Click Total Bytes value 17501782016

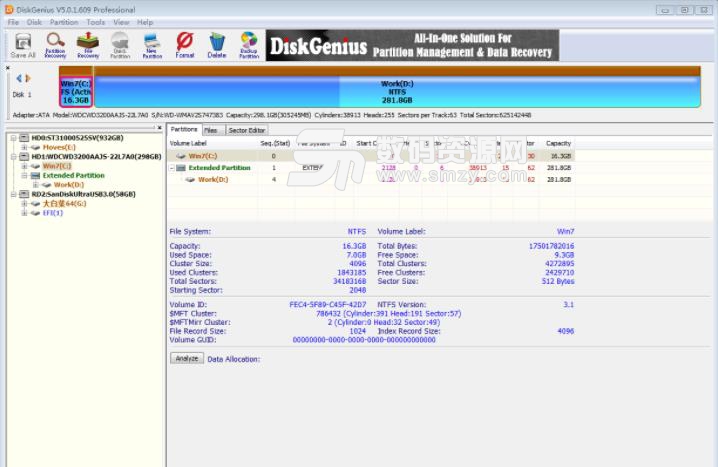coord(551,246)
